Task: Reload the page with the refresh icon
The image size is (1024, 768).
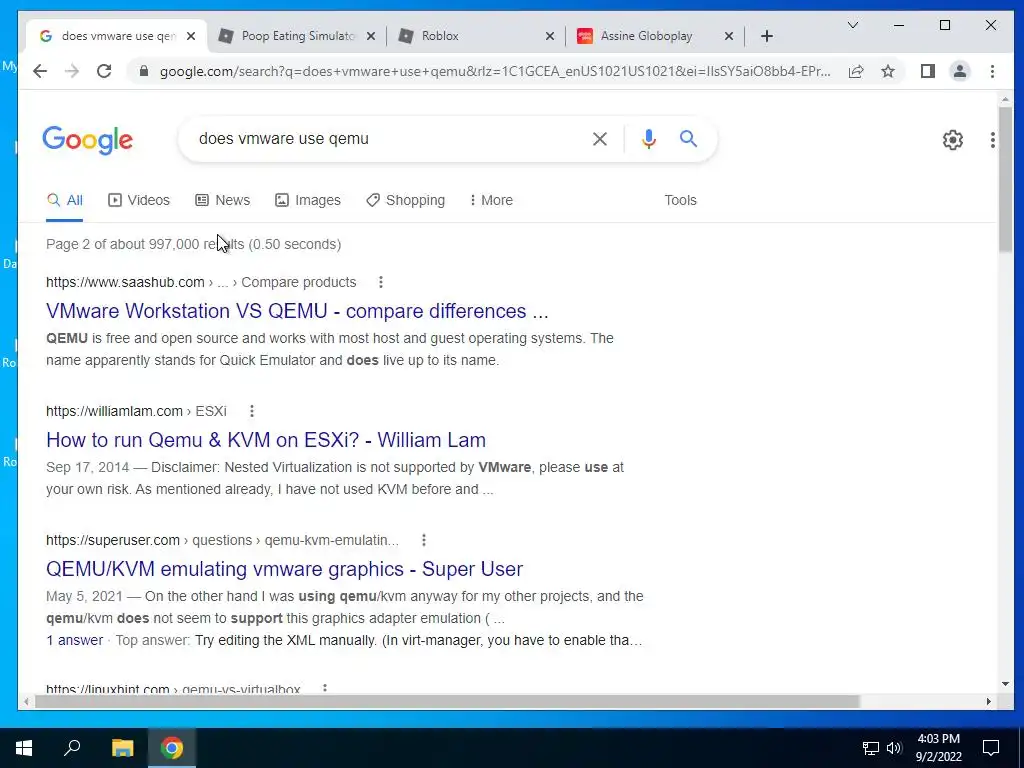Action: (x=104, y=71)
